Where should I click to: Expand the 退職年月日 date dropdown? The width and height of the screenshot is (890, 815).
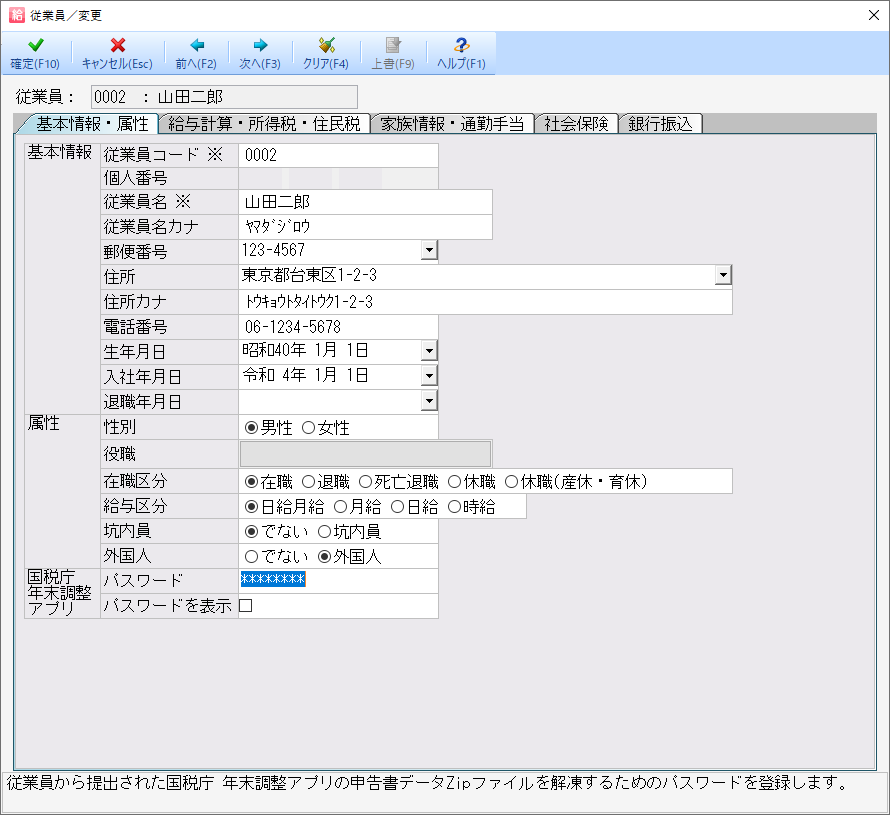(x=429, y=401)
